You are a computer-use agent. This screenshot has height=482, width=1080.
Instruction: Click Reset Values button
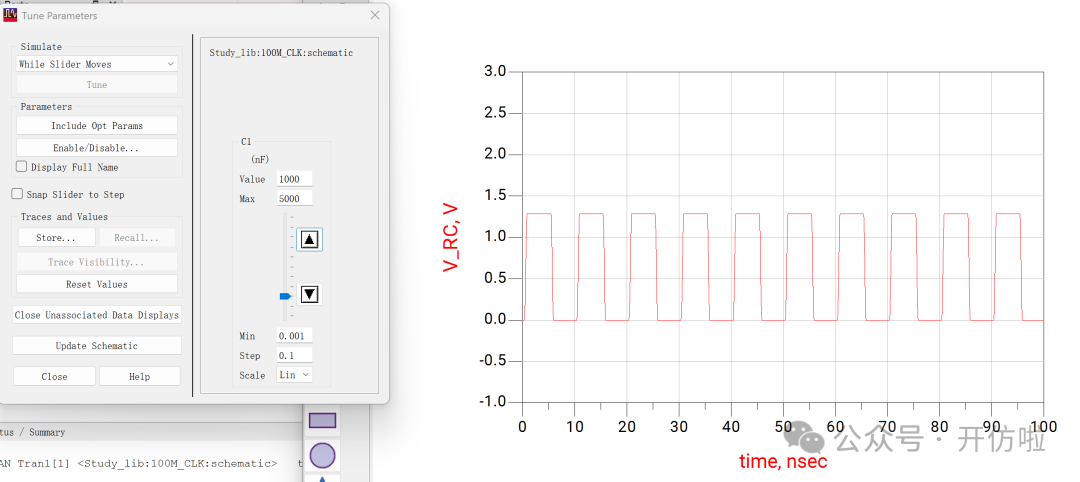(97, 284)
